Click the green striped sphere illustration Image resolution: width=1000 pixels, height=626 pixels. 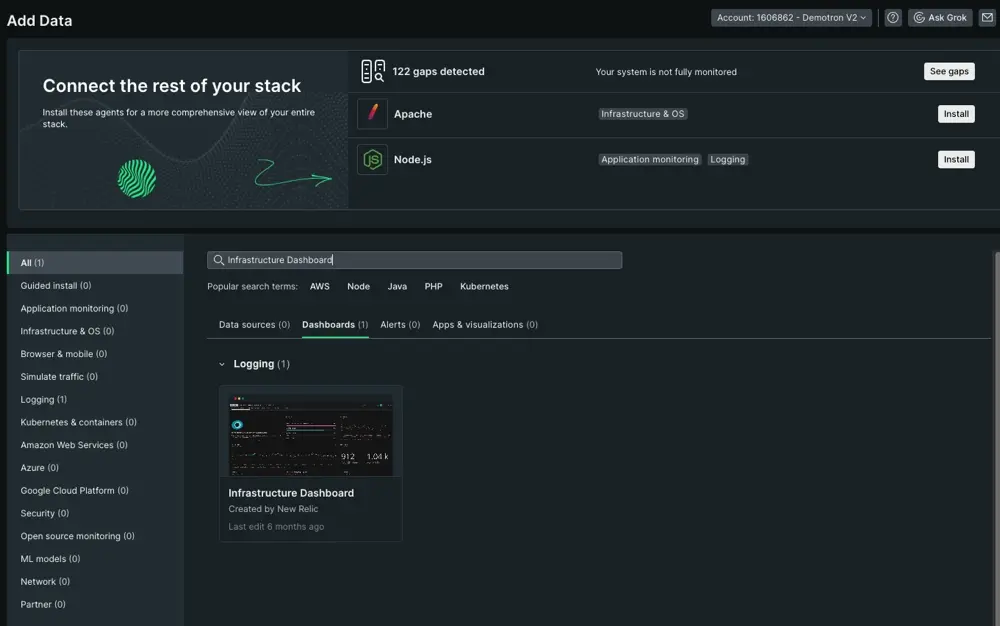click(137, 179)
